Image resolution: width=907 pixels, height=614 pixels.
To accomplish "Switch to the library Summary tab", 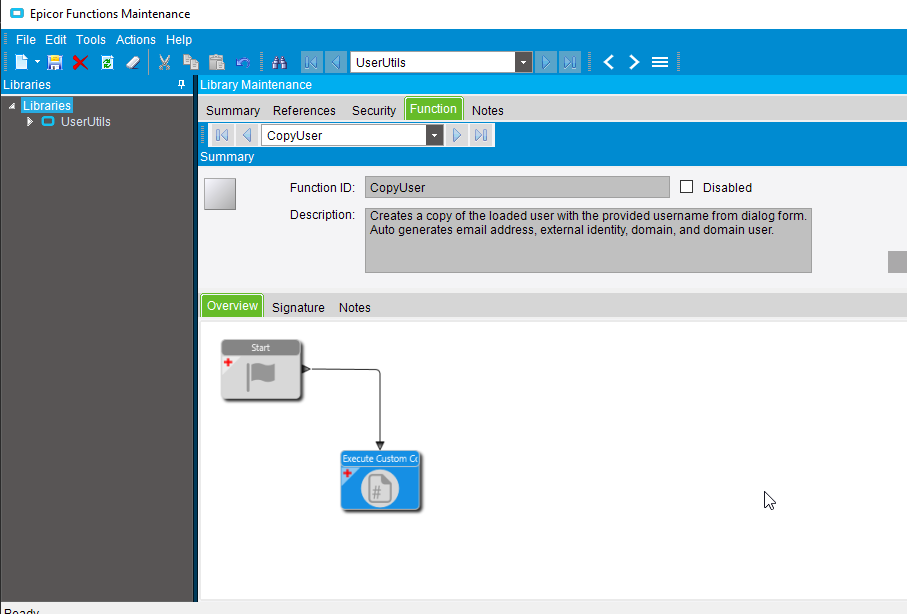I will (x=233, y=111).
